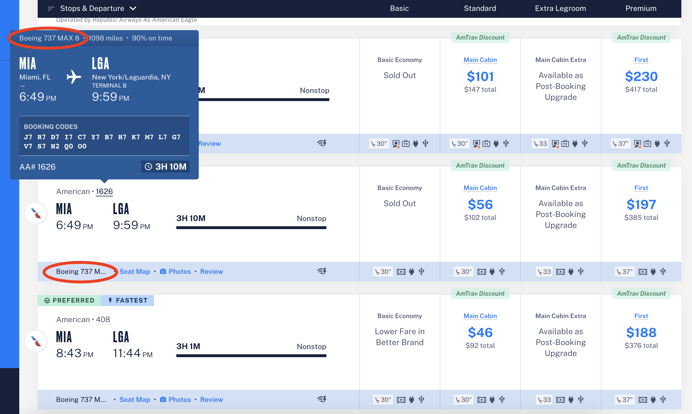Image resolution: width=692 pixels, height=414 pixels.
Task: Select the $46 Main Cabin fare for flight 408
Action: tap(480, 332)
